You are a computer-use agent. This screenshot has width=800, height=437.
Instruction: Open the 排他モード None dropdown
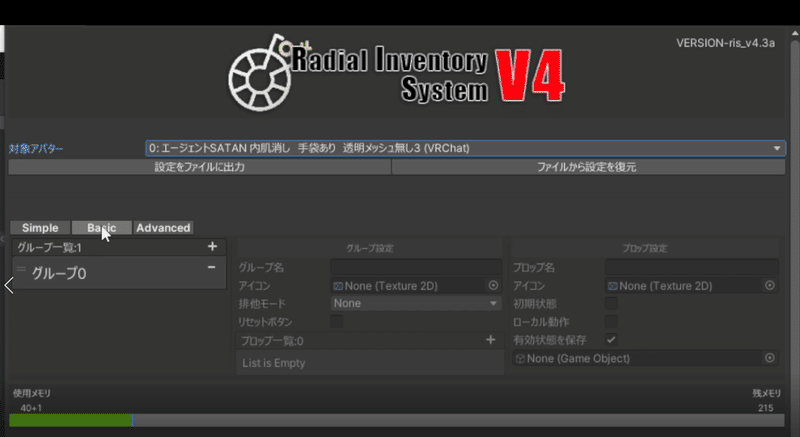point(416,303)
